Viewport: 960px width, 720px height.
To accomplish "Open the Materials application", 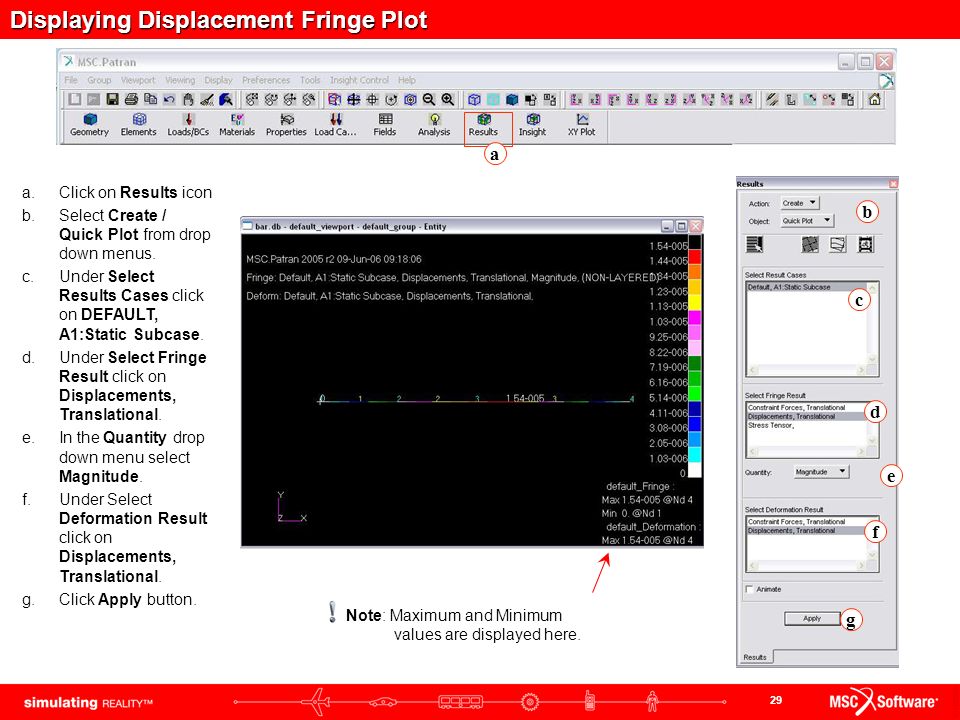I will pyautogui.click(x=237, y=125).
